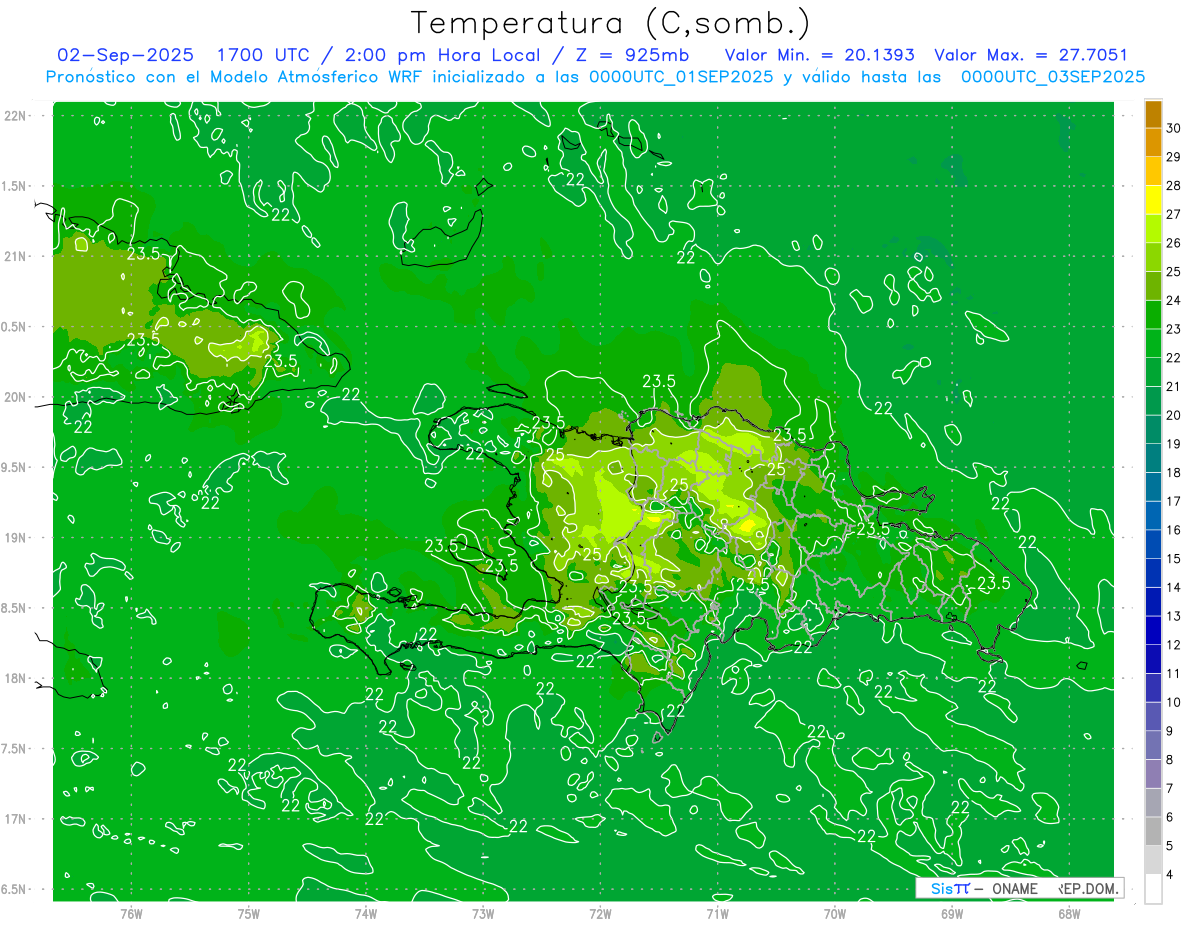This screenshot has height=927, width=1200.
Task: Click the '72W' longitude axis label
Action: coord(600,913)
